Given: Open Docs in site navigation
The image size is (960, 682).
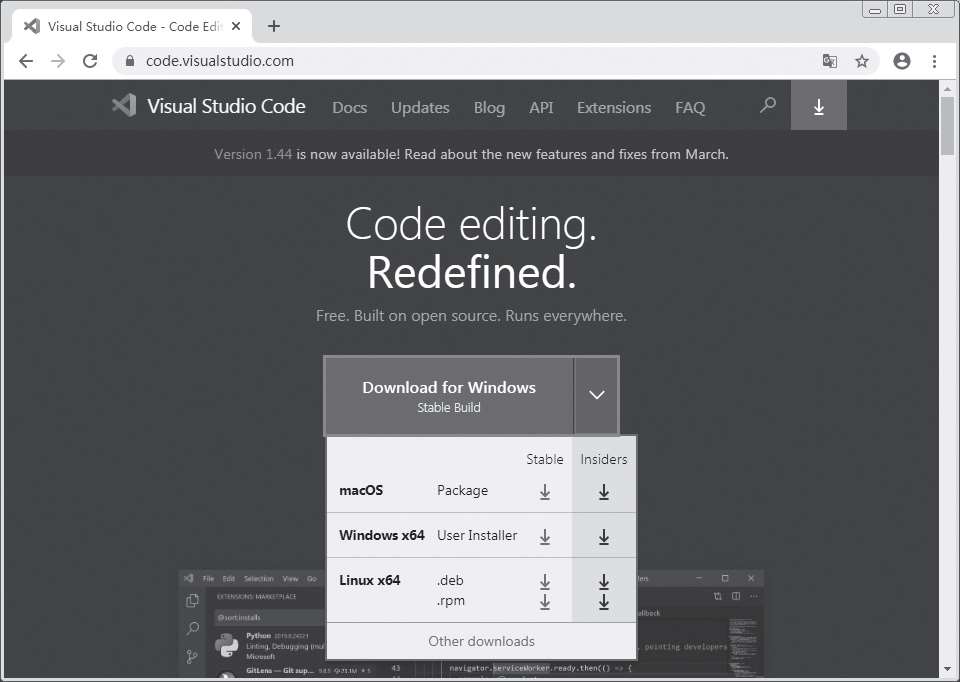Looking at the screenshot, I should tap(350, 108).
